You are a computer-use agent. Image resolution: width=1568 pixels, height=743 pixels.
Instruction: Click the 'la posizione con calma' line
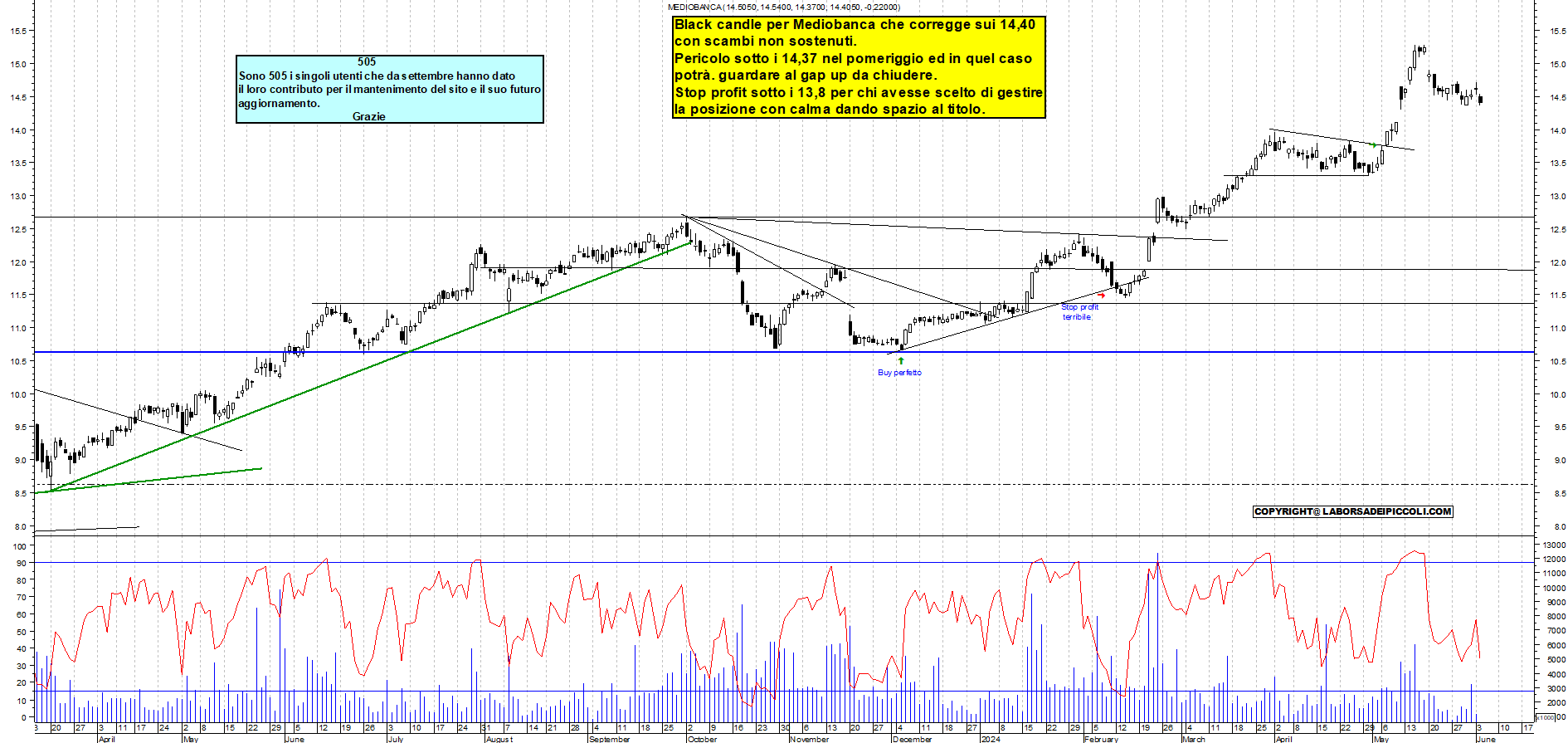(x=830, y=109)
